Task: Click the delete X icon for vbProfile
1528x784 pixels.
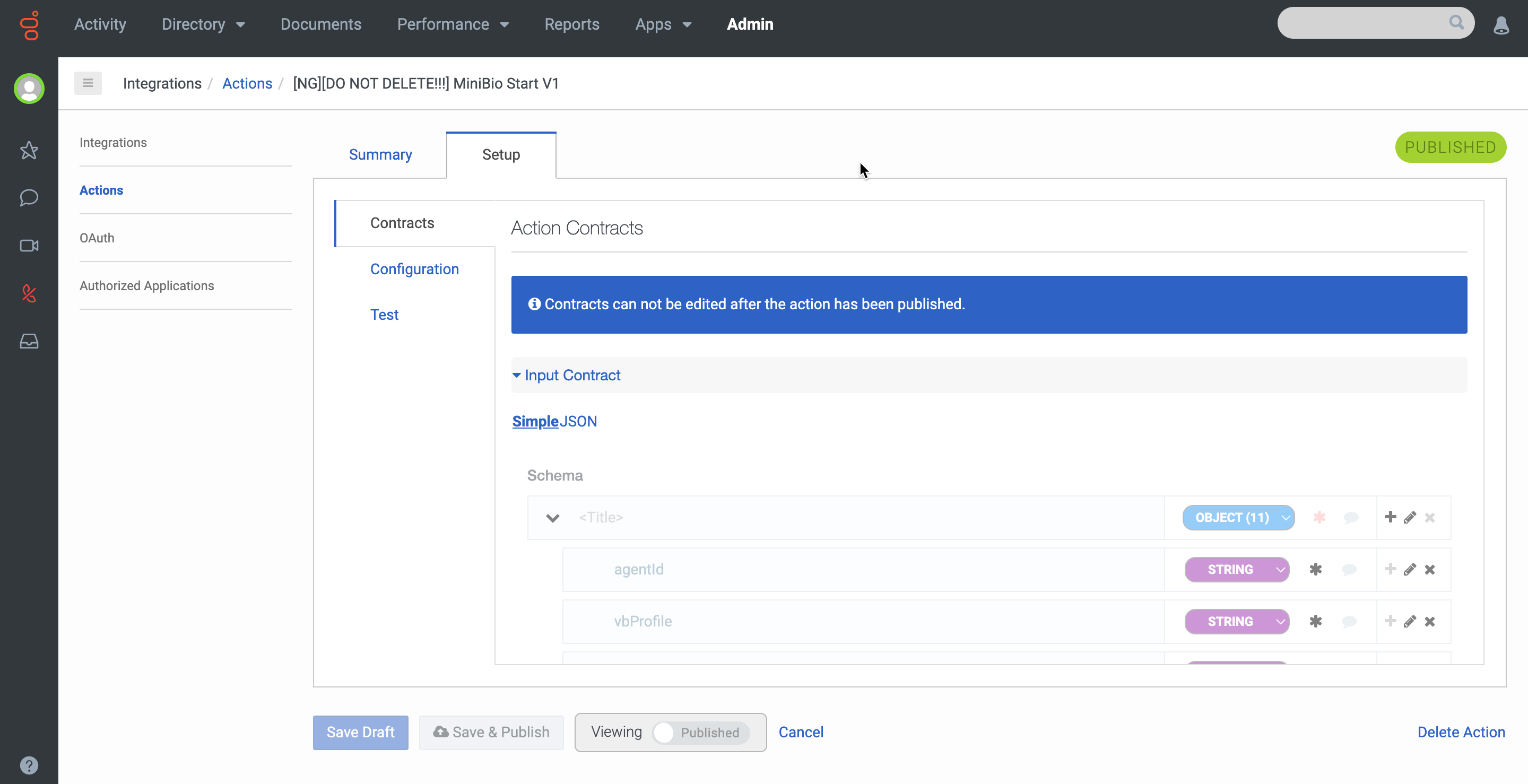Action: coord(1429,622)
